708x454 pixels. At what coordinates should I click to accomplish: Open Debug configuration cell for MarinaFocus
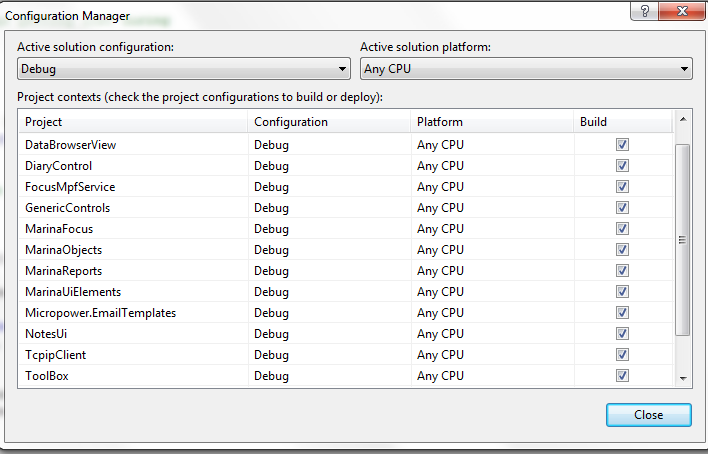point(330,229)
